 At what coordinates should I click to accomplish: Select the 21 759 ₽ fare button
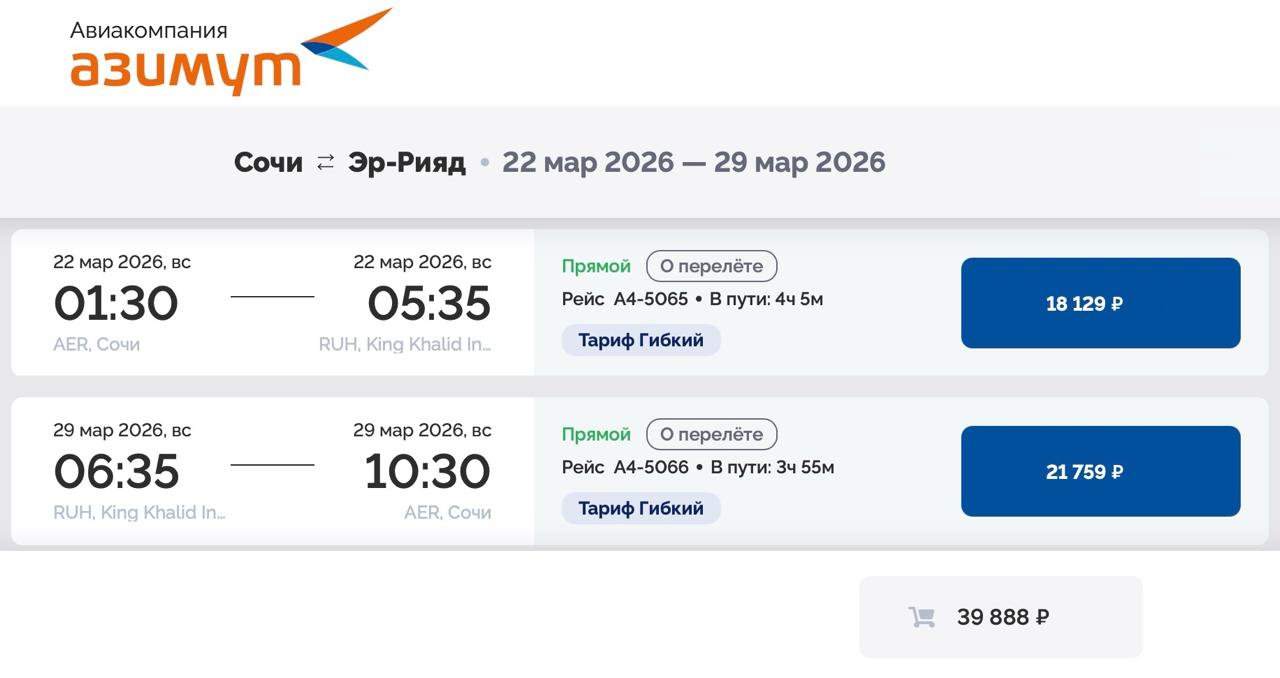pos(1100,471)
